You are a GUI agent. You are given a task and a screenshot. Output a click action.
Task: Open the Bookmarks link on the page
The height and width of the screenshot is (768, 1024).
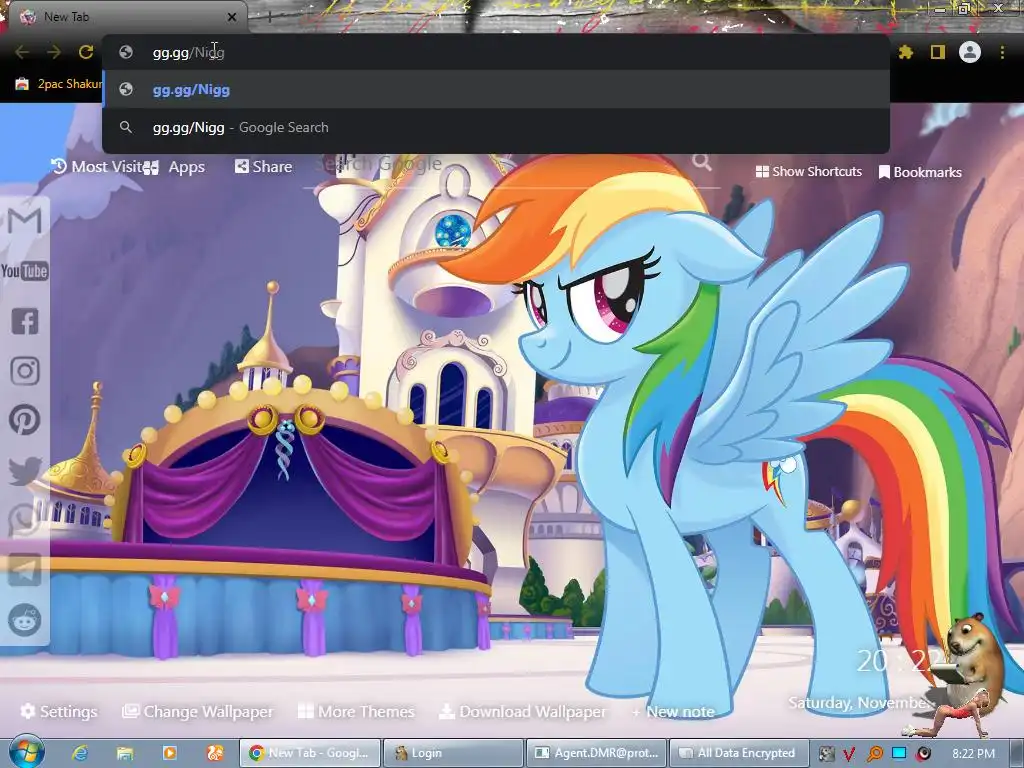(920, 172)
